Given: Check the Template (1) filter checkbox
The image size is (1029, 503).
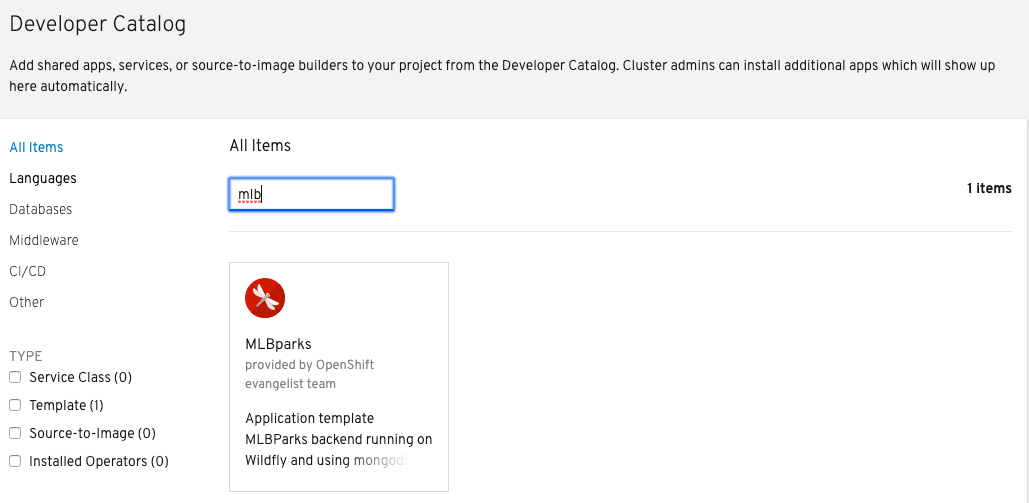Looking at the screenshot, I should (15, 405).
